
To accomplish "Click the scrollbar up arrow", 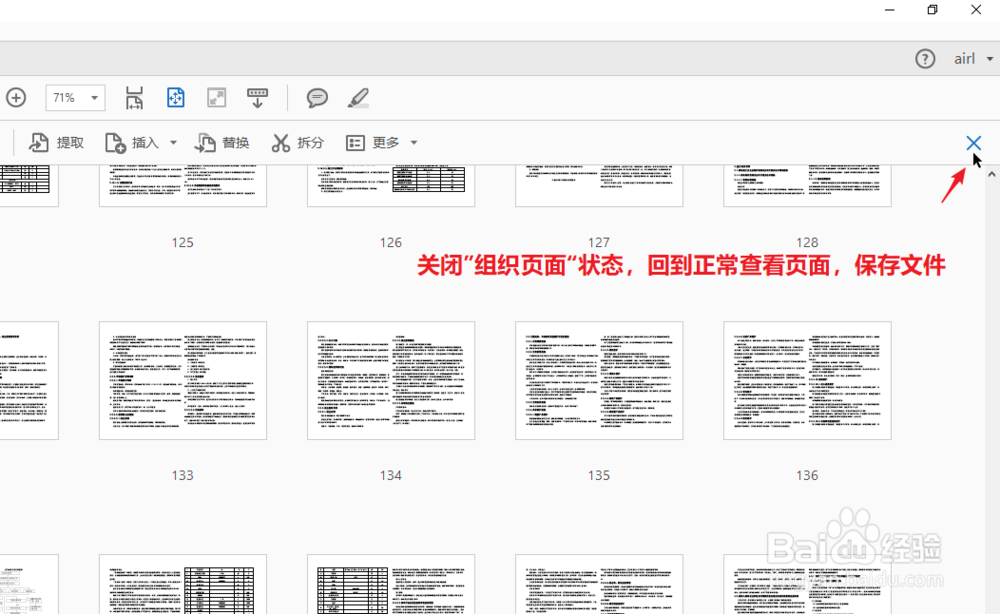I will click(x=991, y=174).
